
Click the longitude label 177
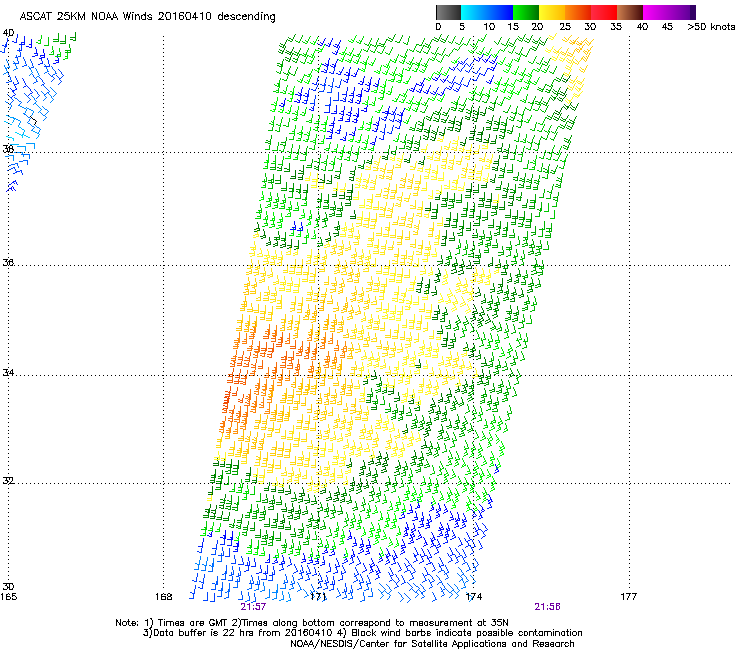629,597
